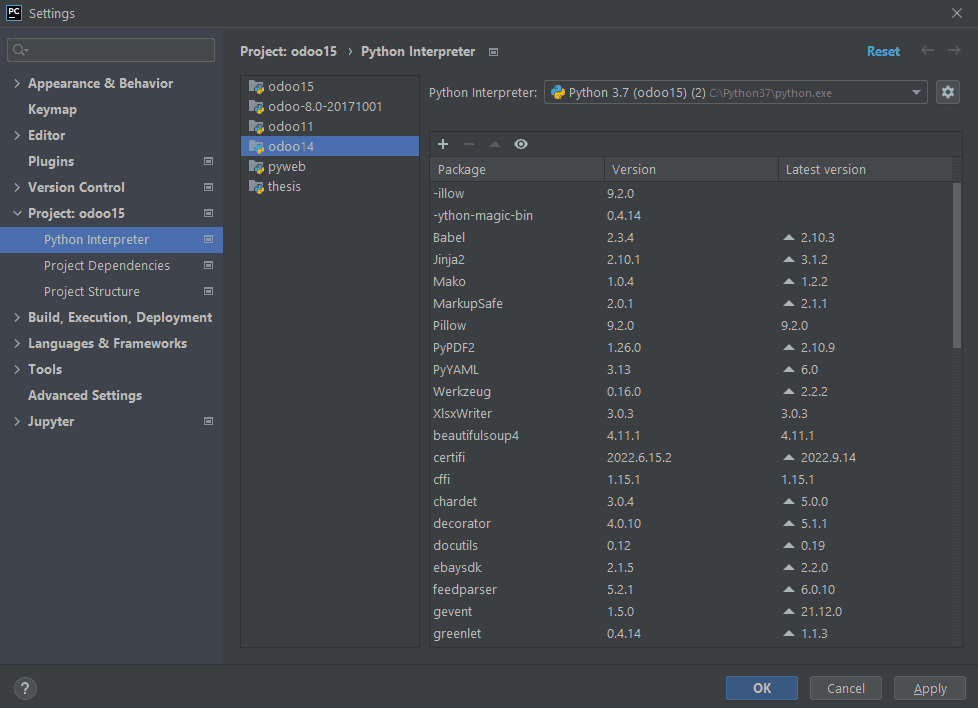Select the odoo11 project folder icon

point(256,127)
